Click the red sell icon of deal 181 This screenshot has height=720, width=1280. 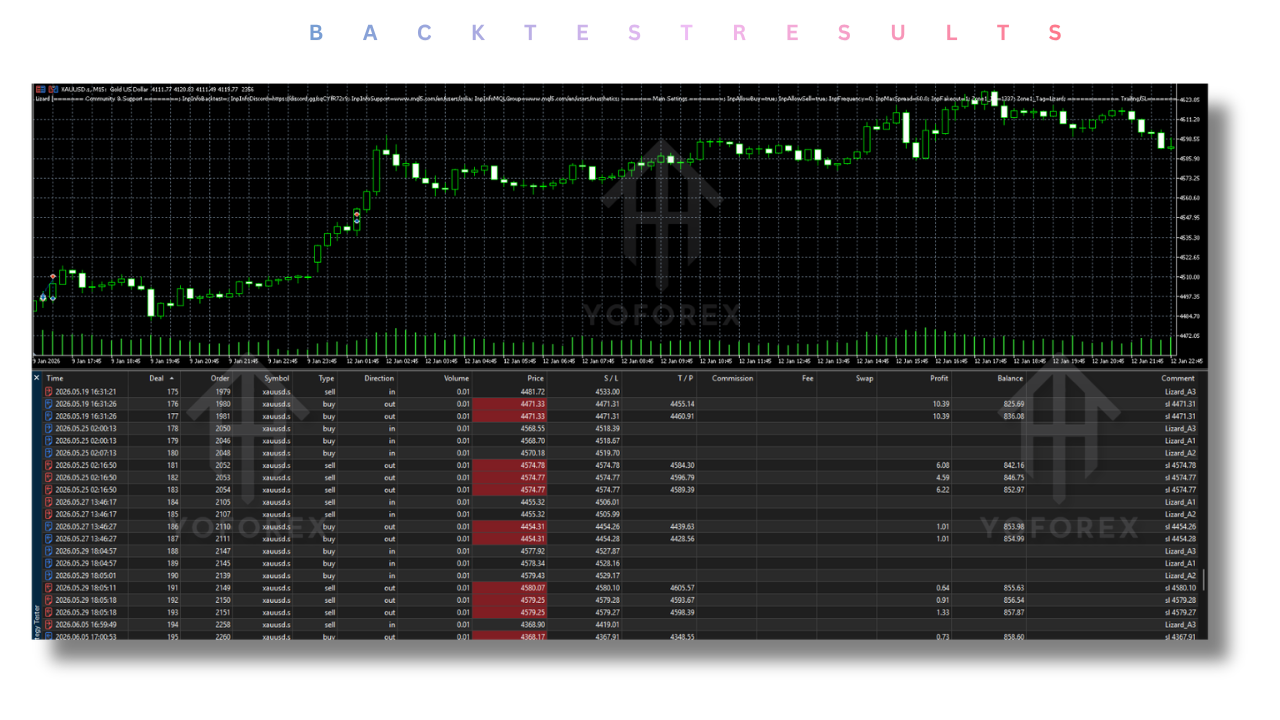point(49,465)
